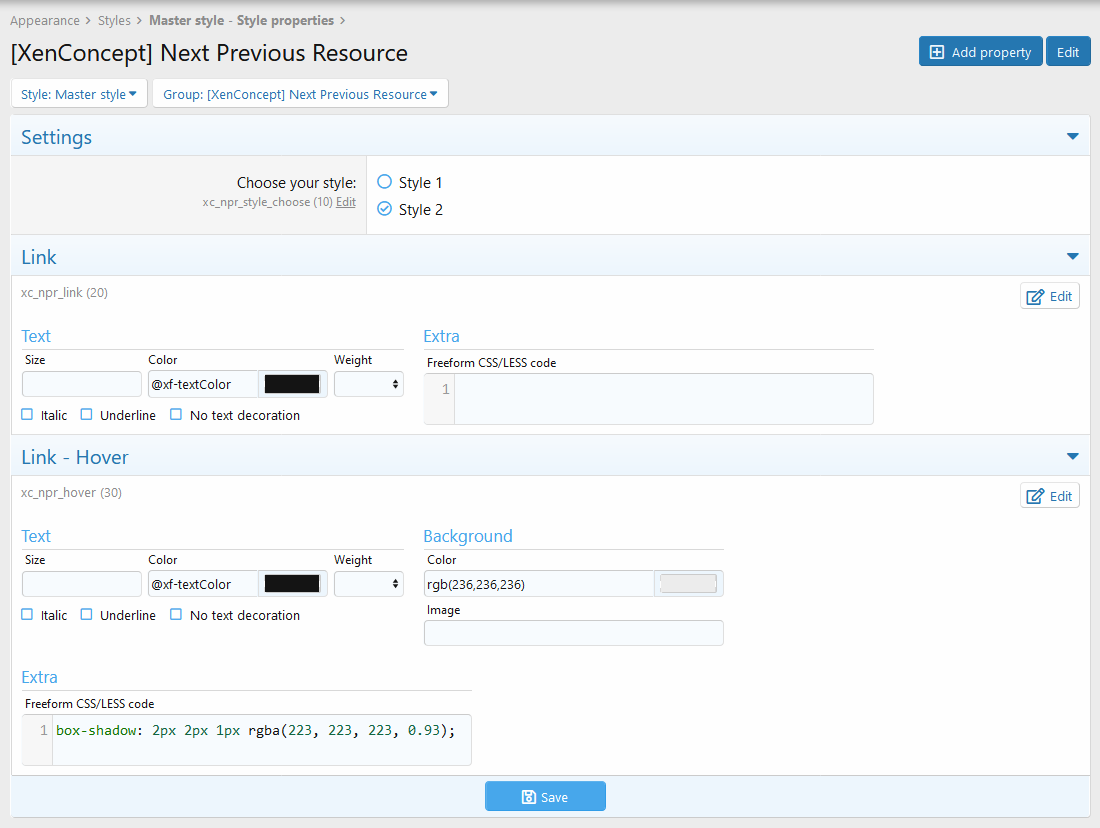Screen dimensions: 1100x828
Task: Open the Link - Hover Weight dropdown
Action: click(369, 585)
